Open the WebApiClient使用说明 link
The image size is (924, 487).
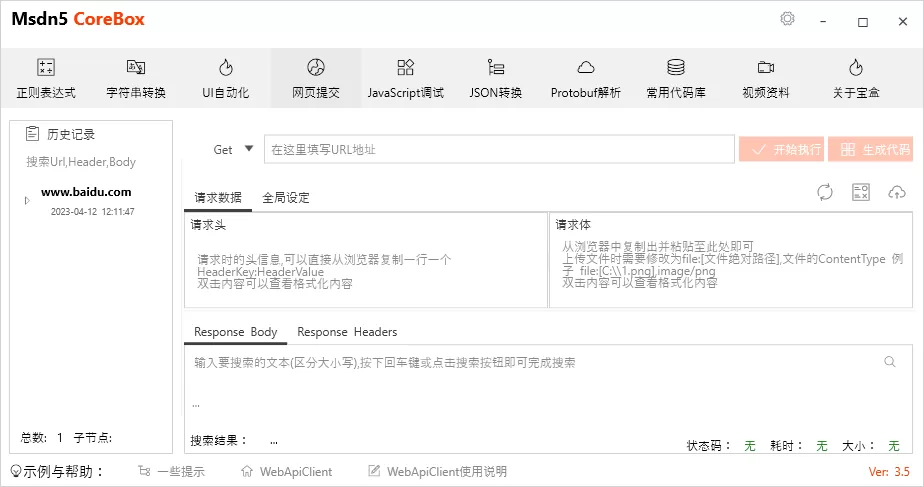tap(438, 471)
